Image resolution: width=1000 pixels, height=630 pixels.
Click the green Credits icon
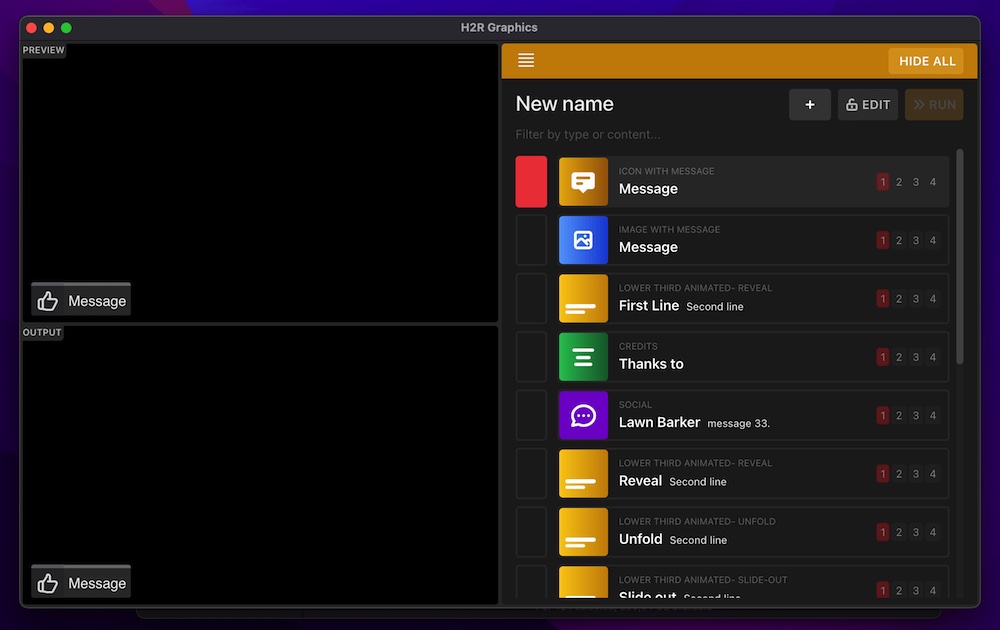(583, 357)
